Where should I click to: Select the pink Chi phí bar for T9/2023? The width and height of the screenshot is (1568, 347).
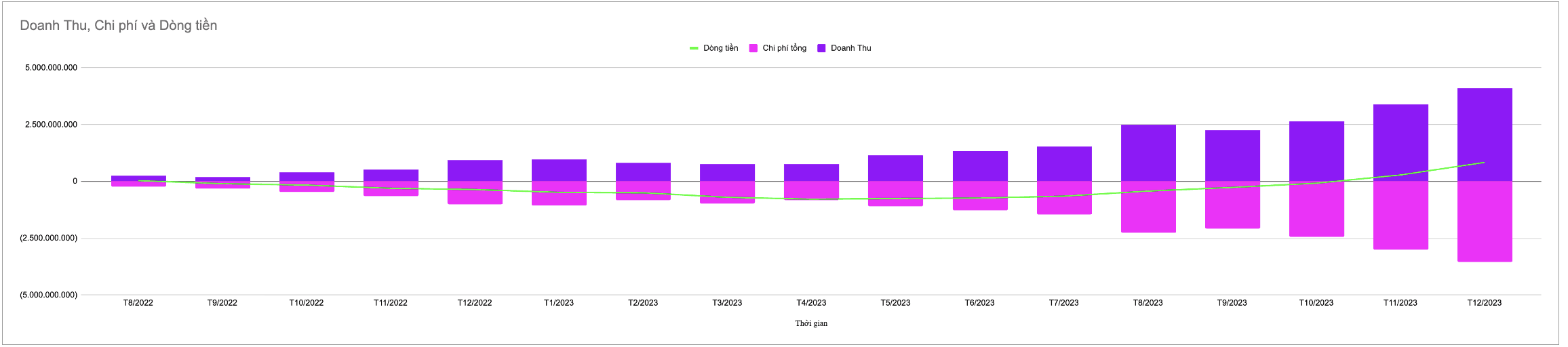(x=1232, y=205)
